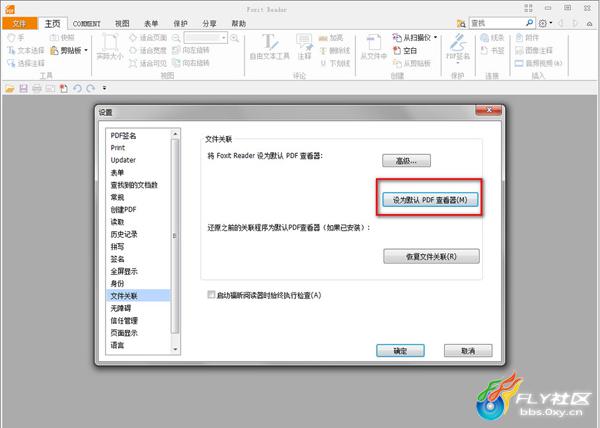This screenshot has width=600, height=428.
Task: Switch to the 表单 form tab
Action: click(151, 23)
